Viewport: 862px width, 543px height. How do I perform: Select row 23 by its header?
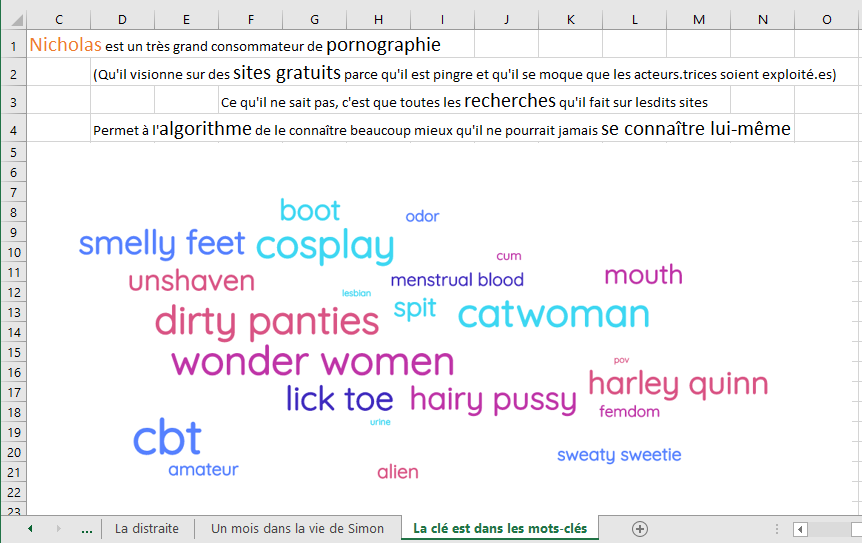pyautogui.click(x=13, y=510)
